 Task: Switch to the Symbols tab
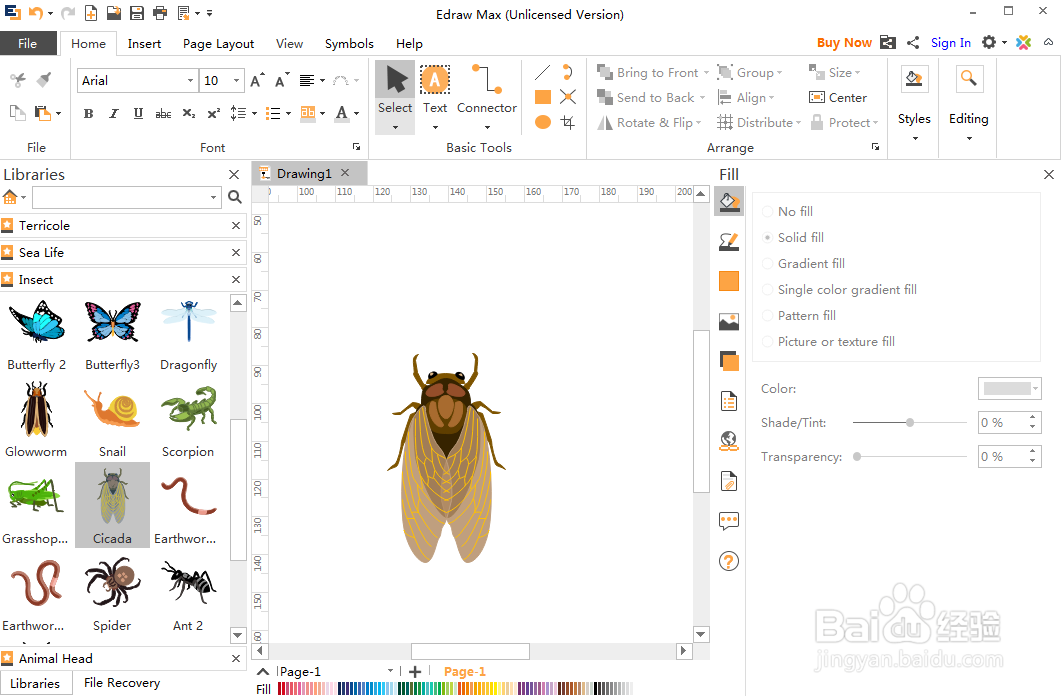point(349,43)
